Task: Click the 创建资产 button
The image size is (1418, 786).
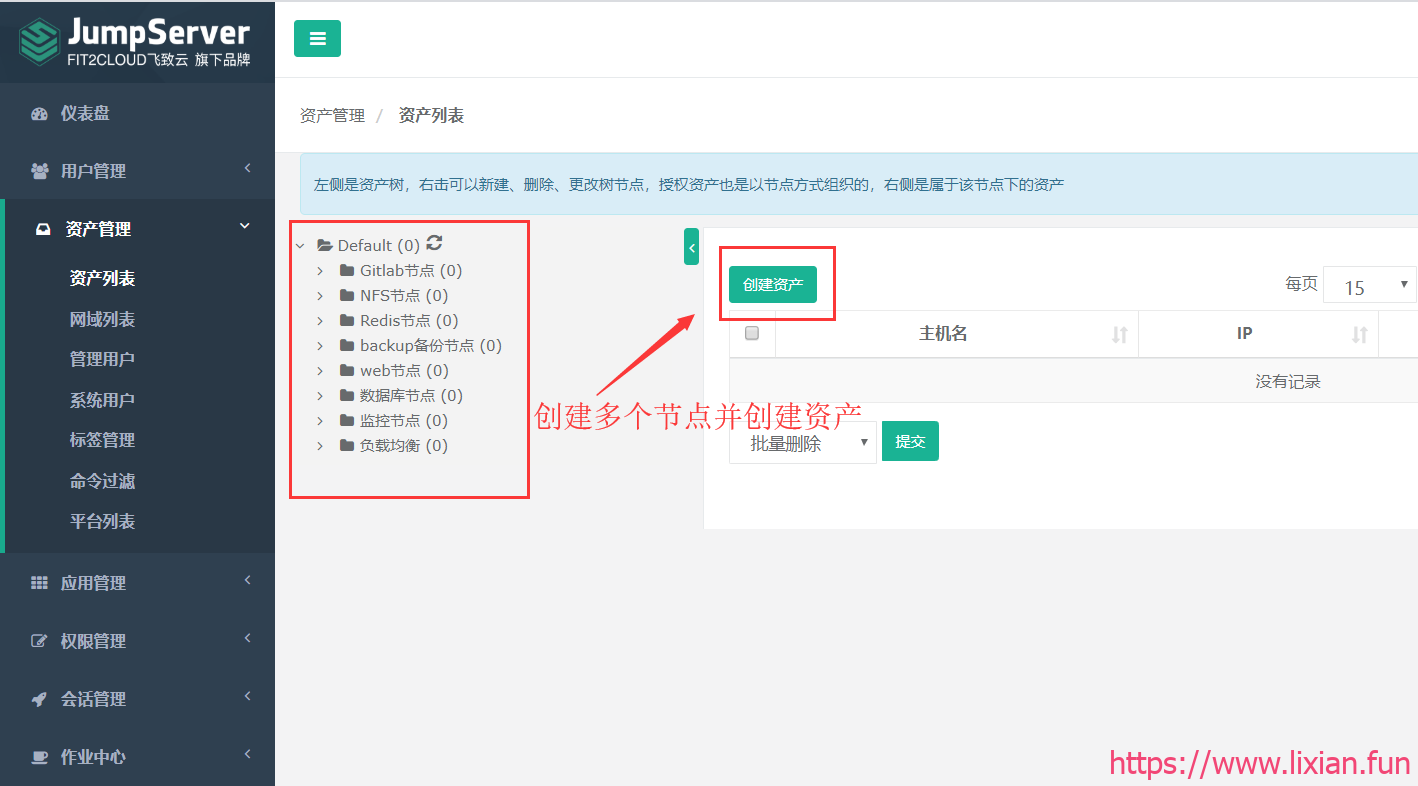Action: tap(773, 285)
